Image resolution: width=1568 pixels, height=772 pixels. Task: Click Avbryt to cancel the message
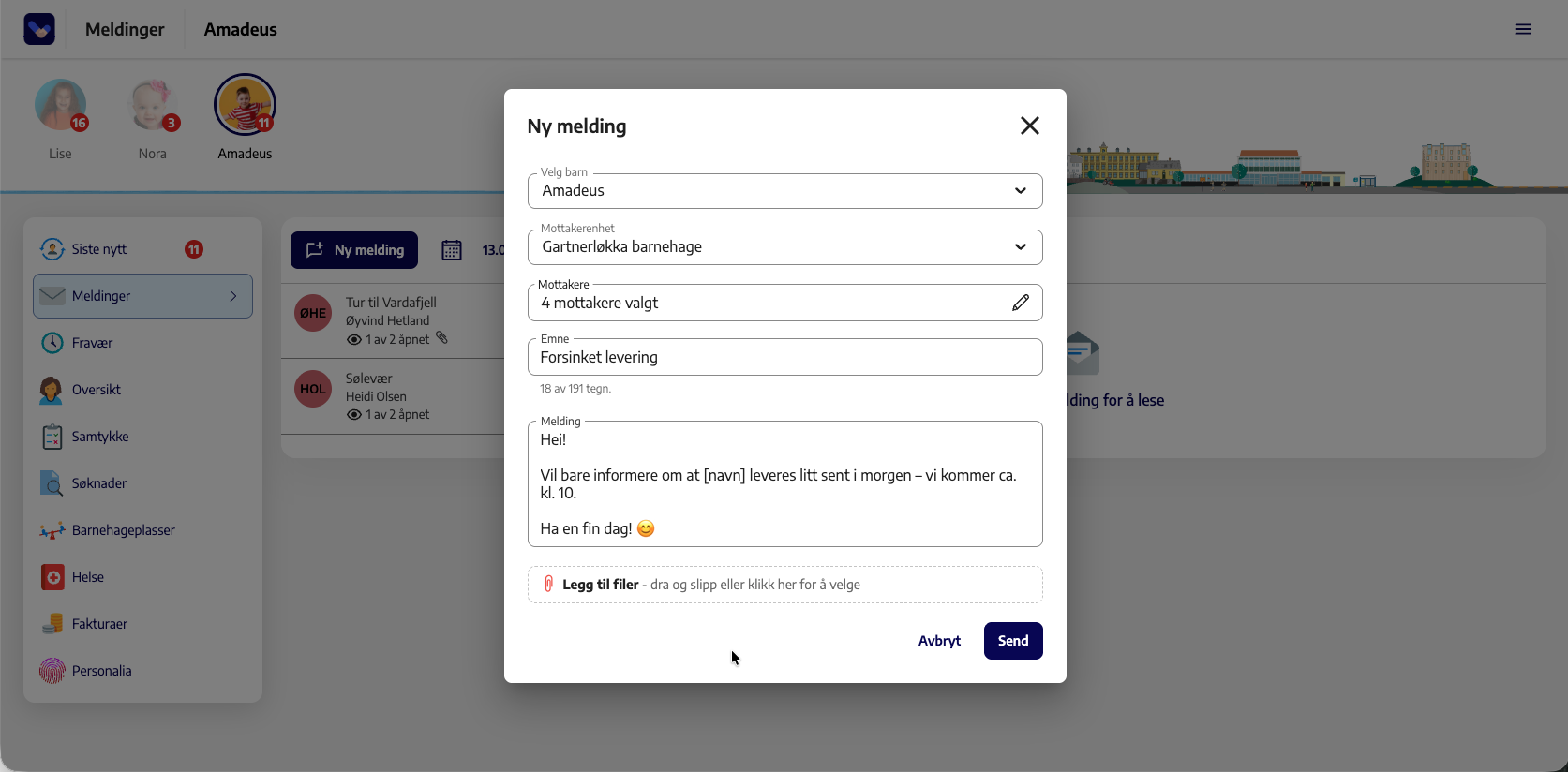coord(939,641)
